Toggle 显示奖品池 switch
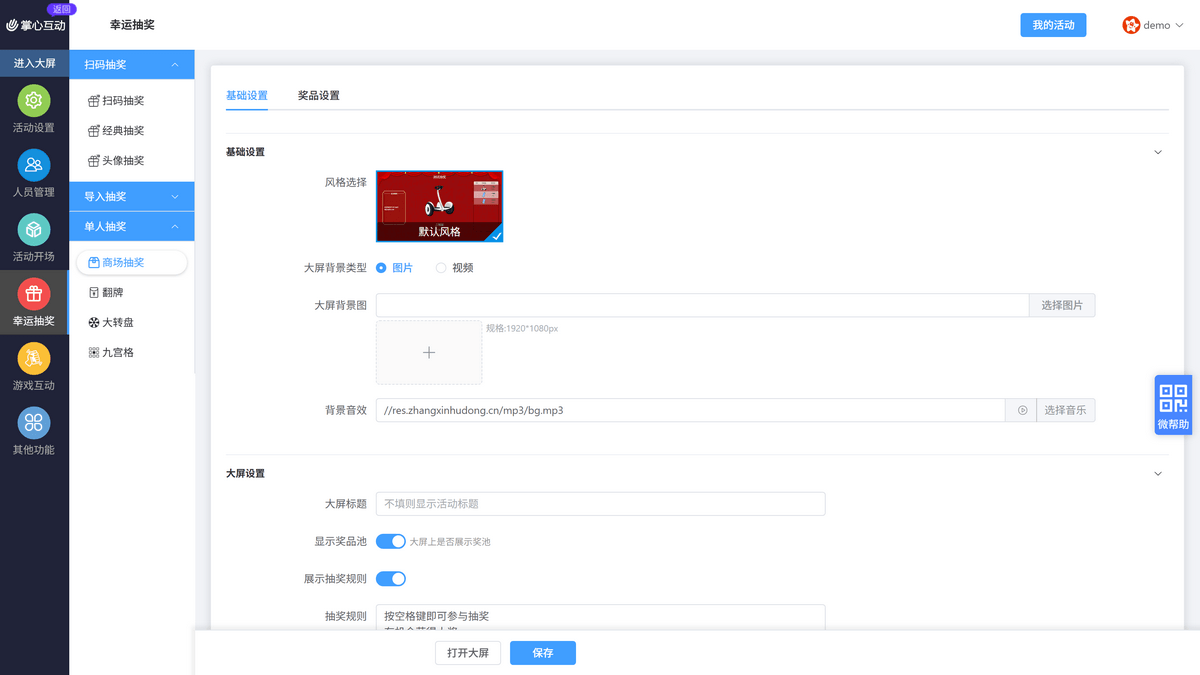Screen dimensions: 1200x675 pyautogui.click(x=391, y=541)
